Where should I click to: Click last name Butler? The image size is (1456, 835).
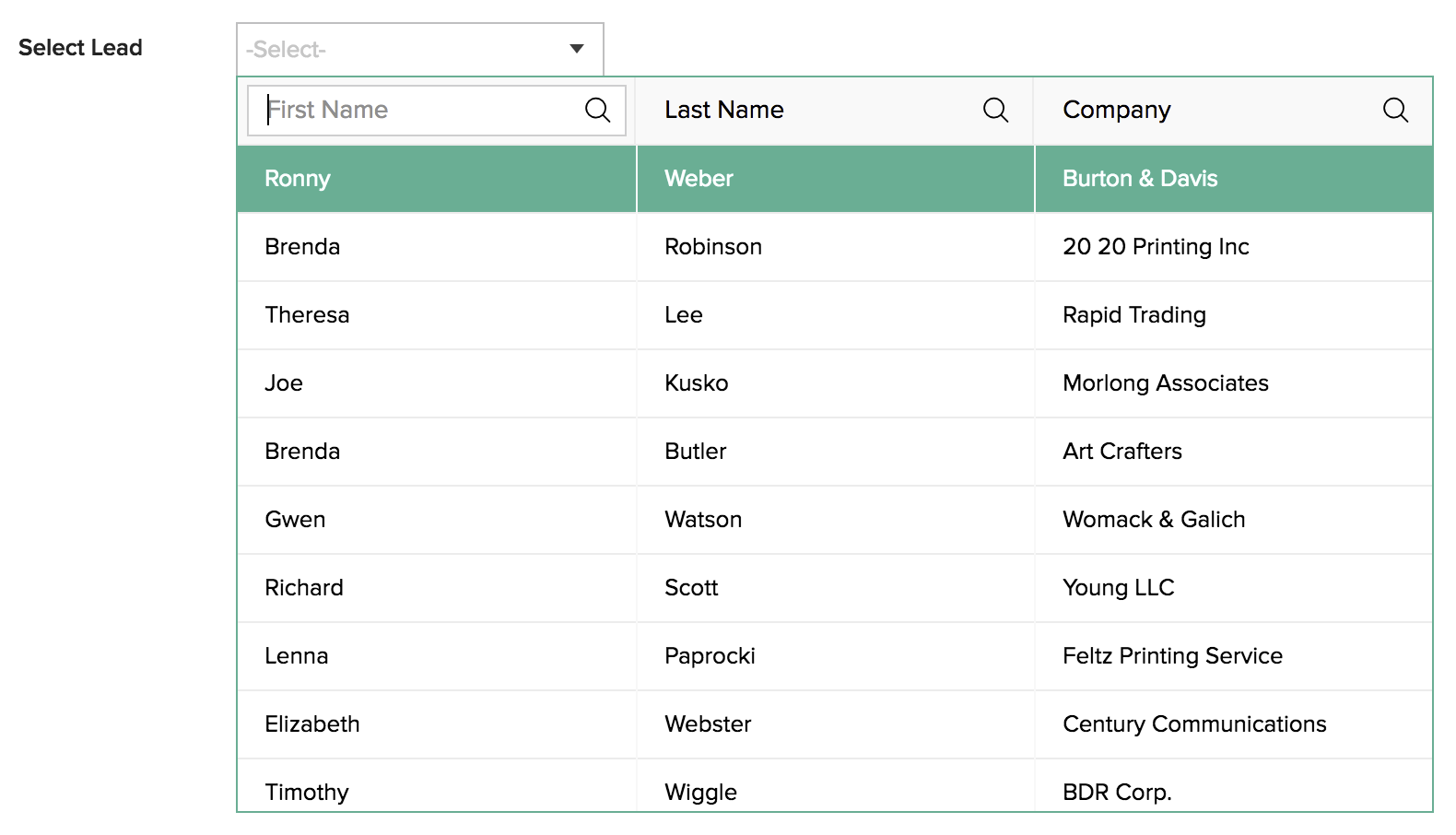coord(696,452)
